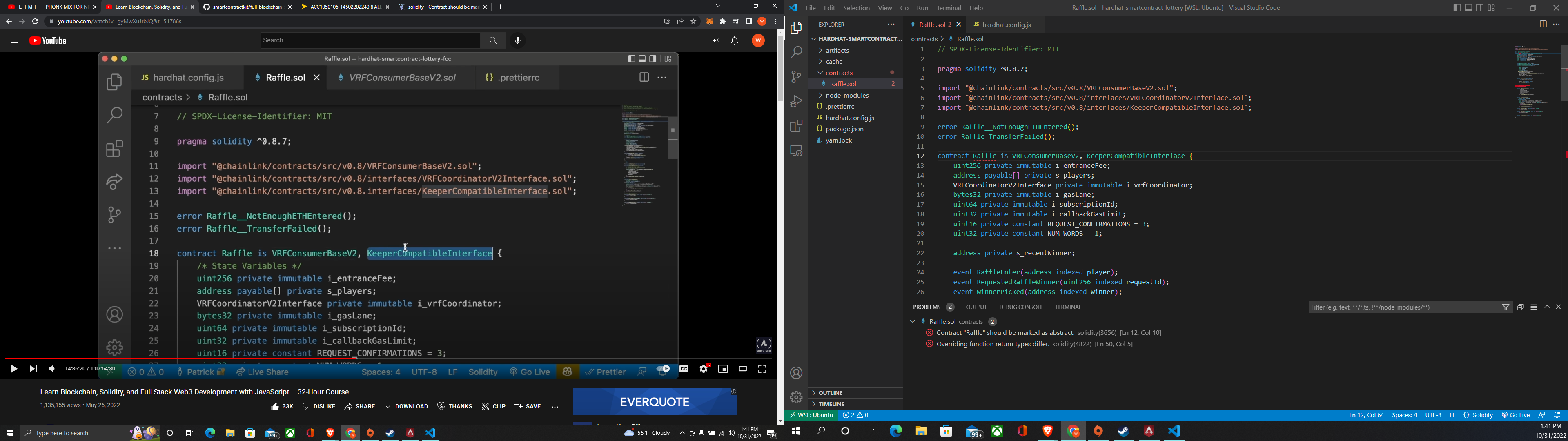Bookmark this page with star icon
Screen dimensions: 1568x441
tap(693, 21)
